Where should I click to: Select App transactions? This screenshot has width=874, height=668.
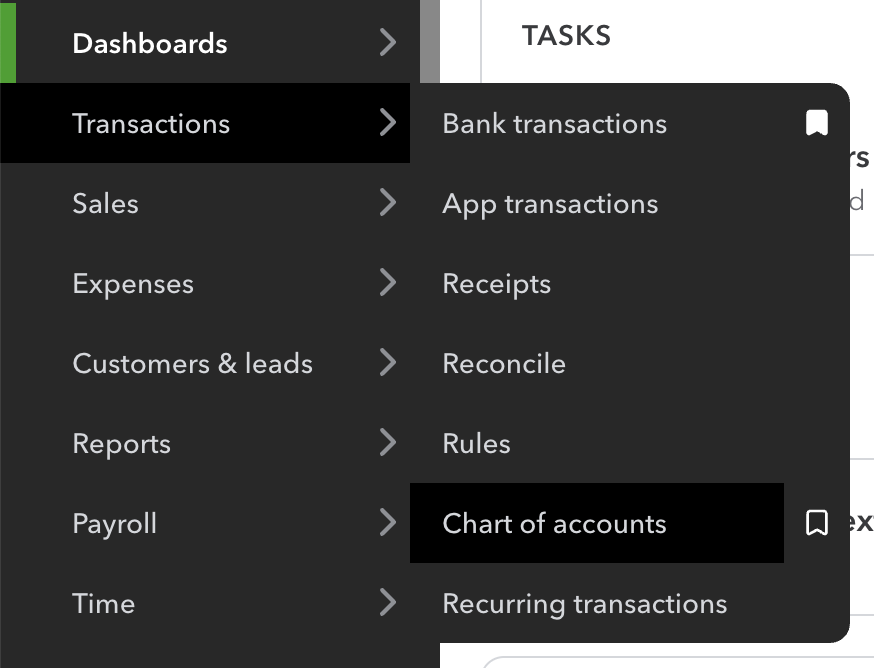(550, 203)
